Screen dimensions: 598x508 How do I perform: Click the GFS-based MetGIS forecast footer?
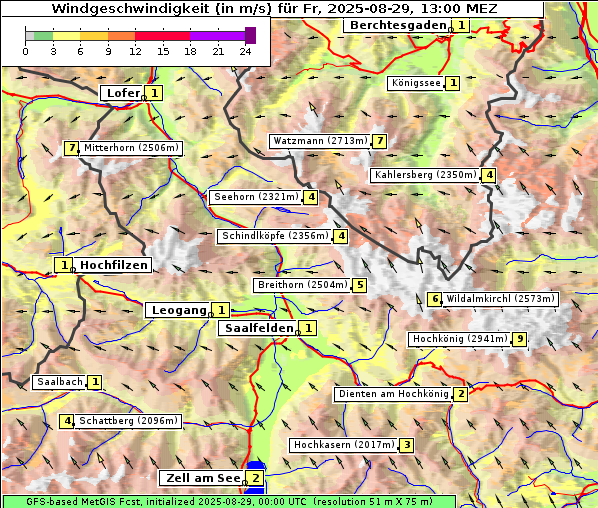[x=229, y=502]
